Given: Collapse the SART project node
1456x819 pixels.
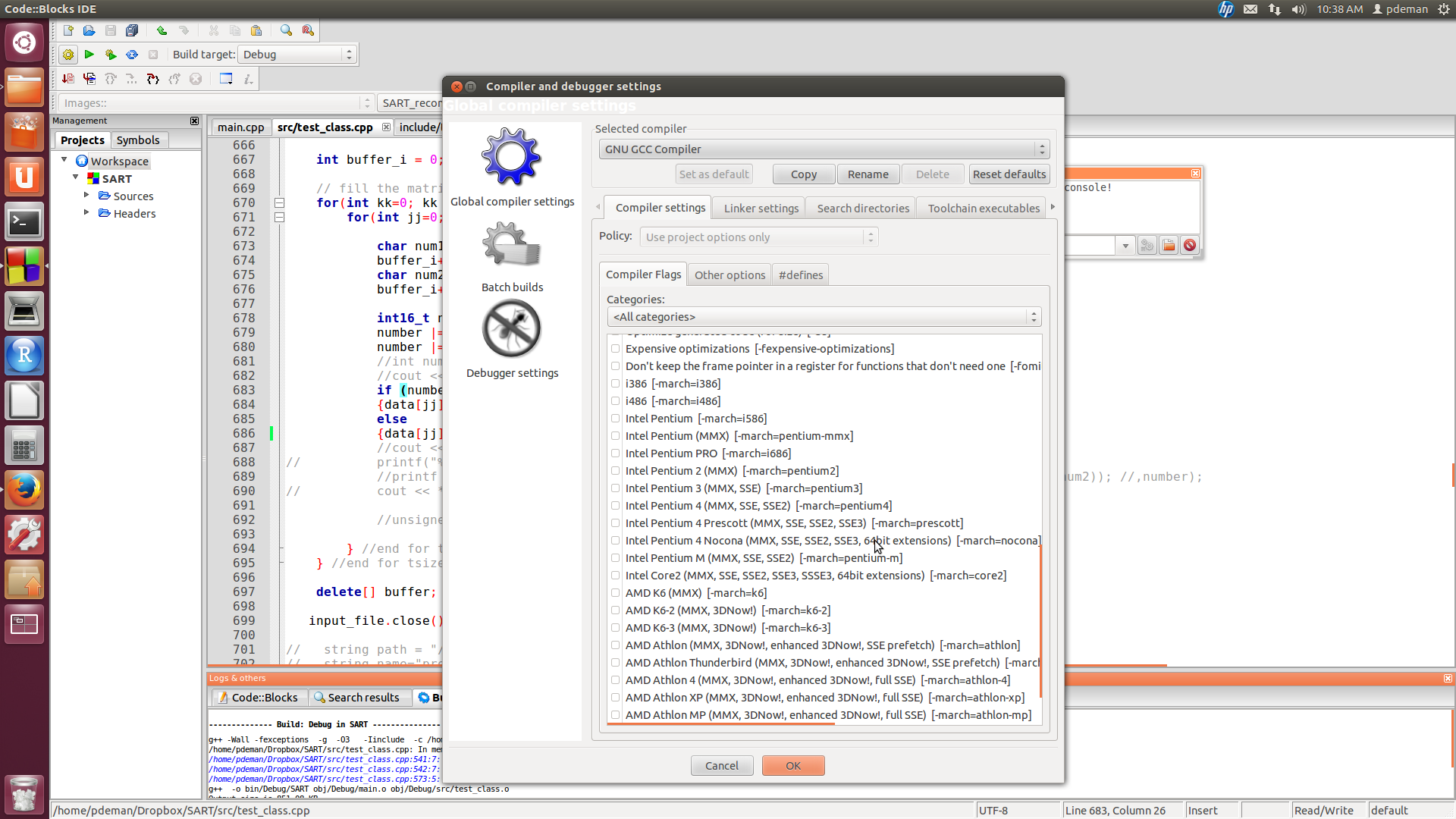Looking at the screenshot, I should pyautogui.click(x=76, y=178).
